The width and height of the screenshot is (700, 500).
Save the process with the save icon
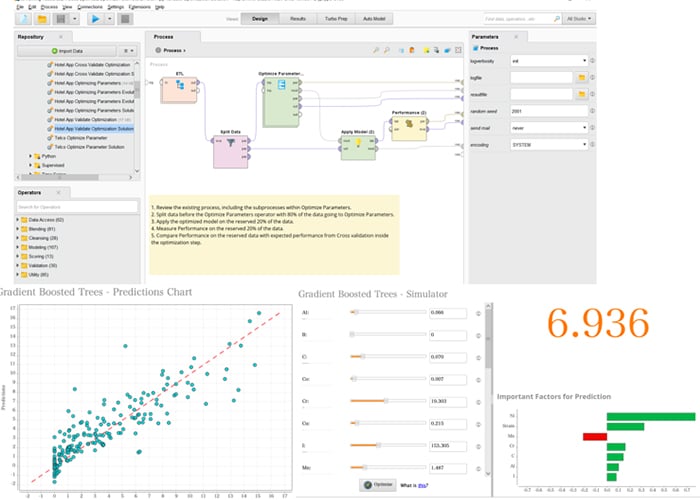pyautogui.click(x=61, y=19)
